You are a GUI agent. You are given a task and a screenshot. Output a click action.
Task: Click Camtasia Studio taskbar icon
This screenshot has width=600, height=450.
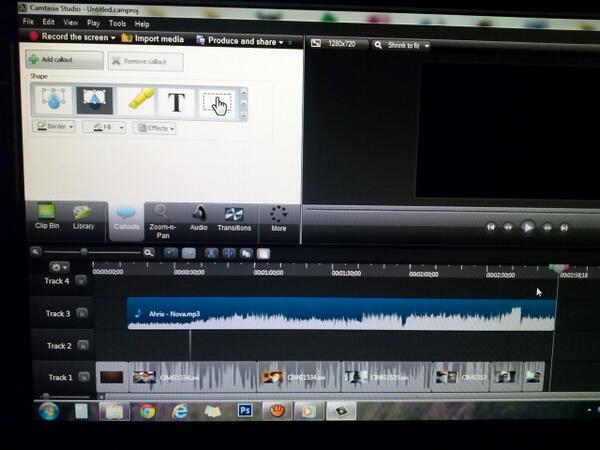341,411
